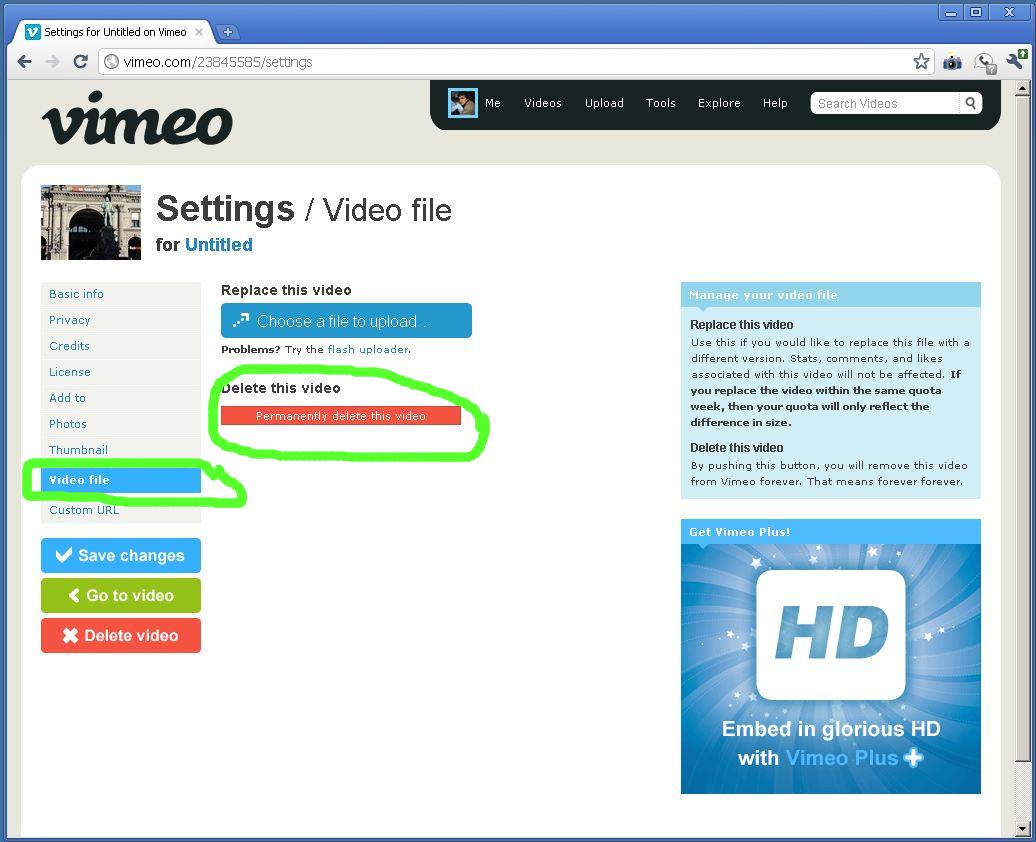Click Choose a file to upload
The height and width of the screenshot is (842, 1036).
point(346,321)
